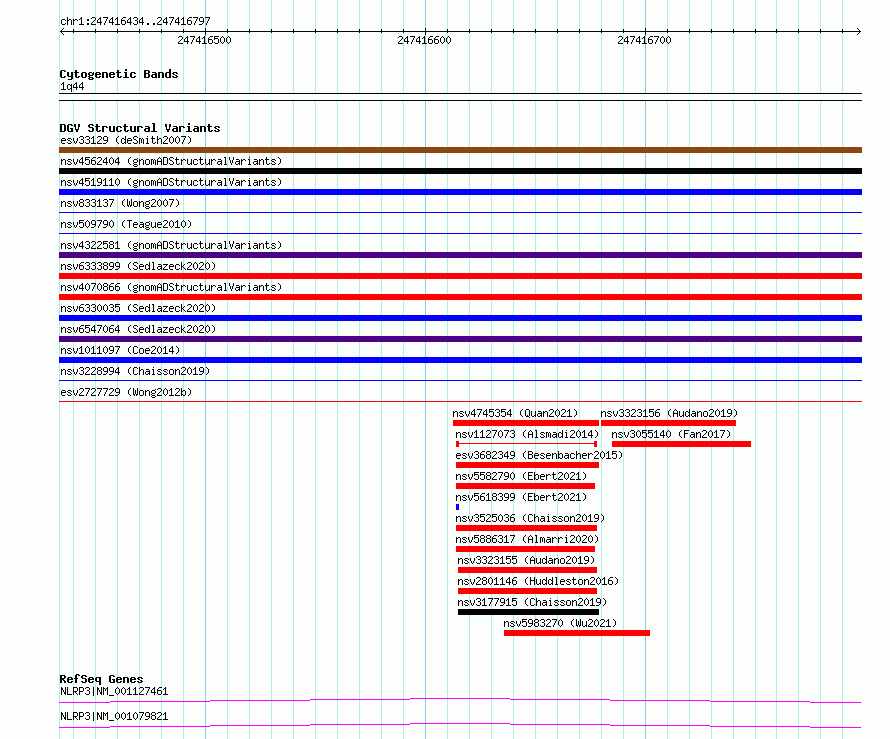Select the black nsv3177915 Chaisson2019 bar
Viewport: 890px width, 739px height.
pyautogui.click(x=528, y=612)
